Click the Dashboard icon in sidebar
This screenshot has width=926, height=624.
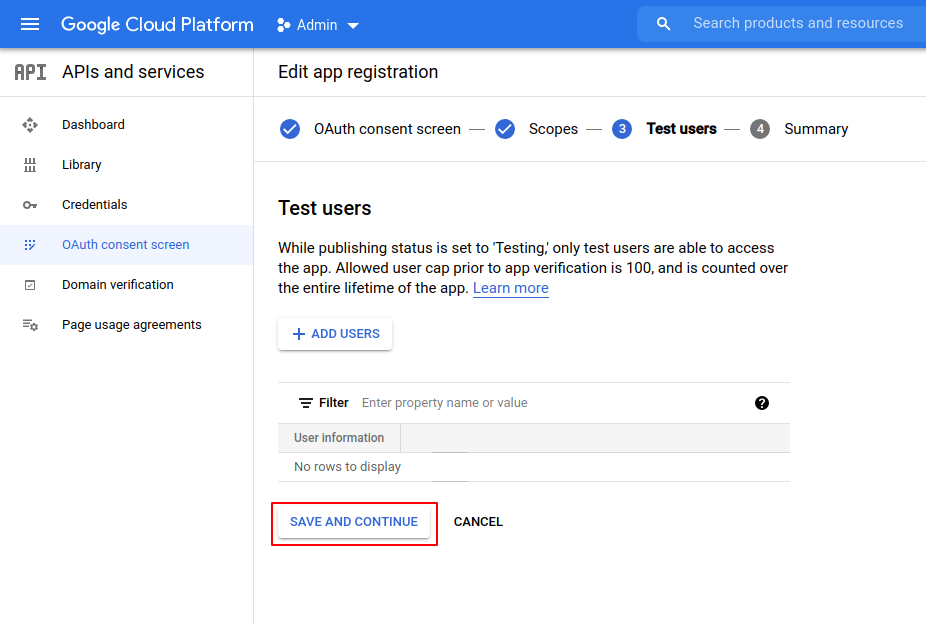coord(30,125)
